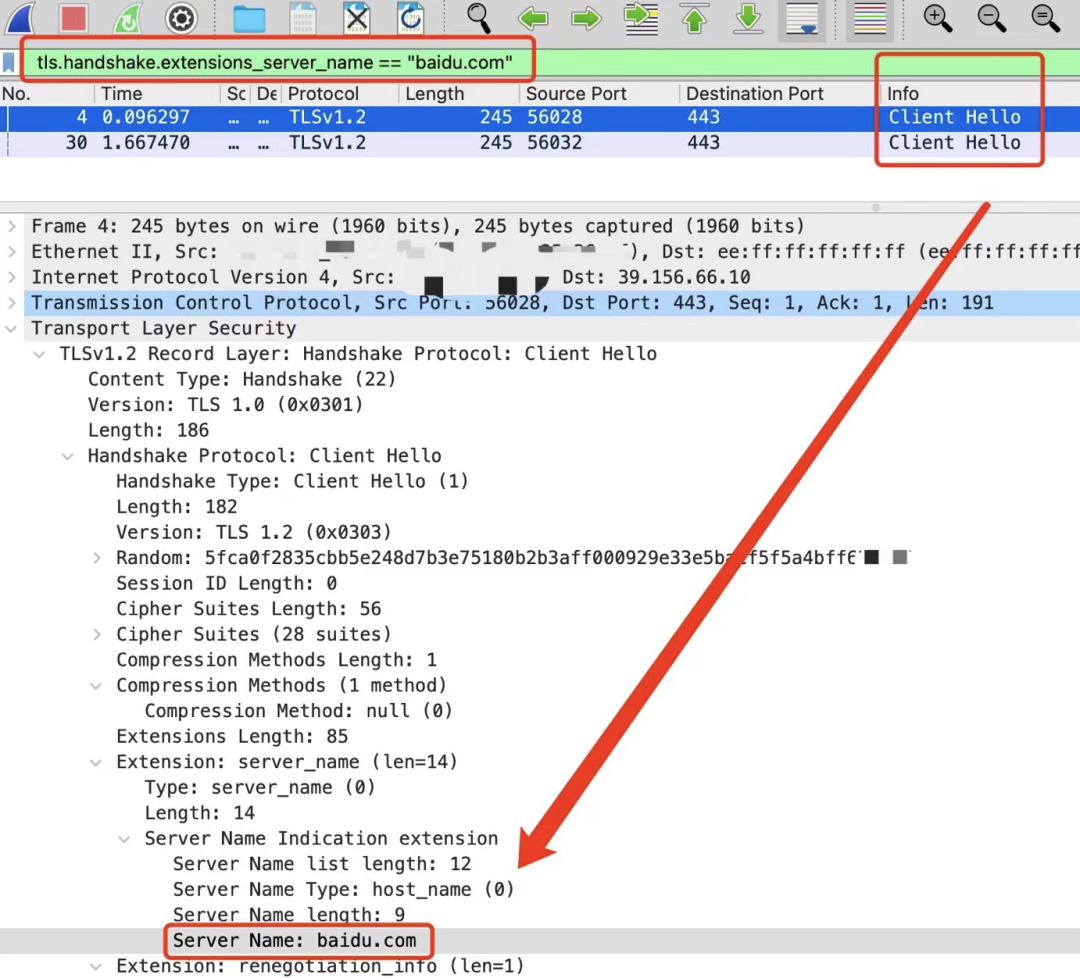The height and width of the screenshot is (978, 1080).
Task: Stop capturing packets with the red square
Action: point(73,17)
